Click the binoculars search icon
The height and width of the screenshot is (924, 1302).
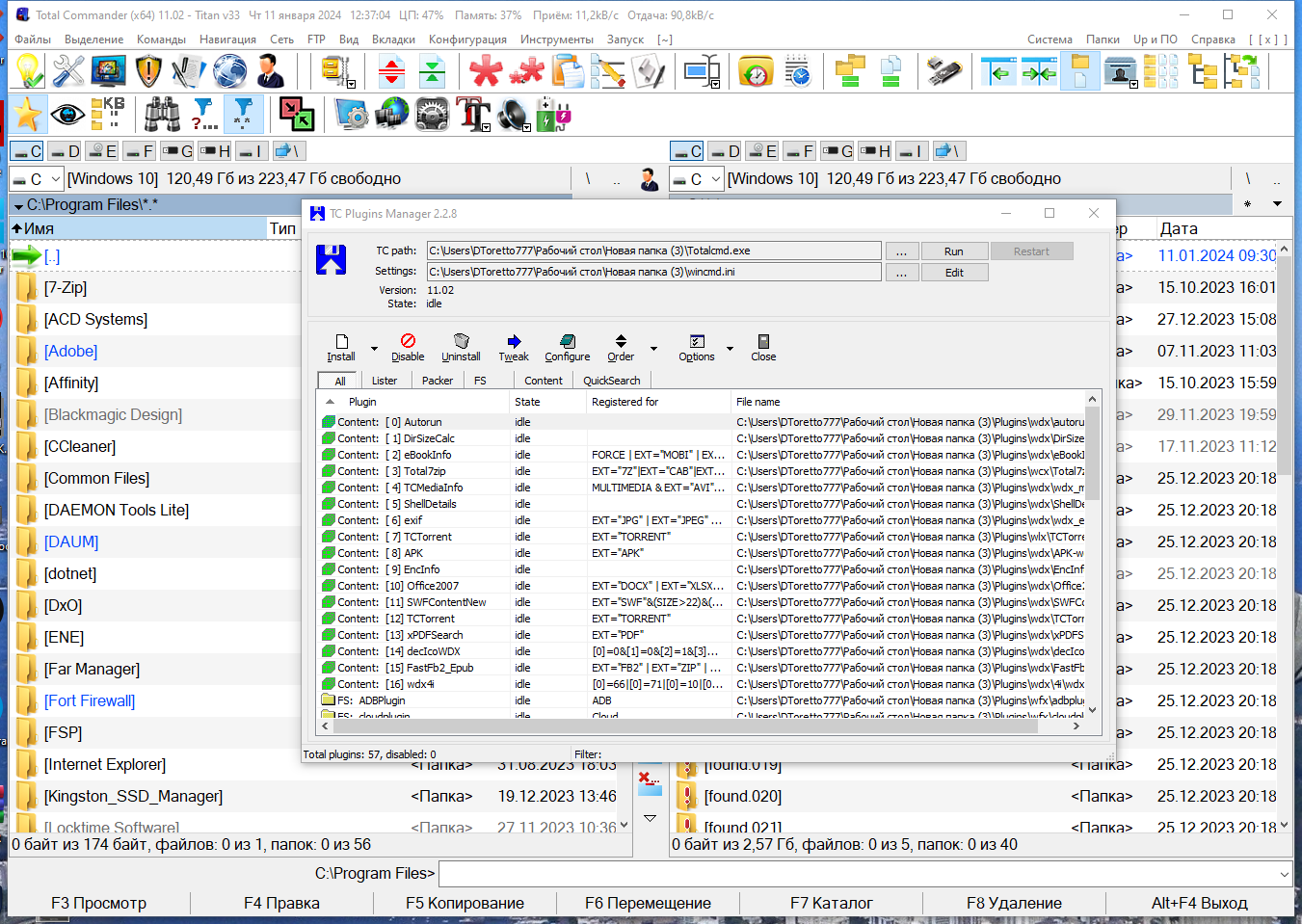tap(162, 115)
